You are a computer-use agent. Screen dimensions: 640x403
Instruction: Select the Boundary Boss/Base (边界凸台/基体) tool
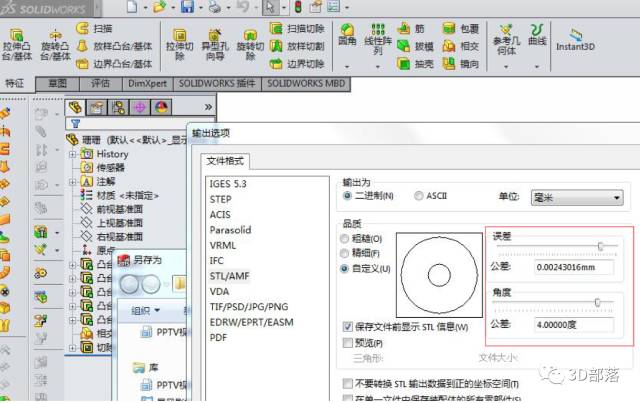114,64
